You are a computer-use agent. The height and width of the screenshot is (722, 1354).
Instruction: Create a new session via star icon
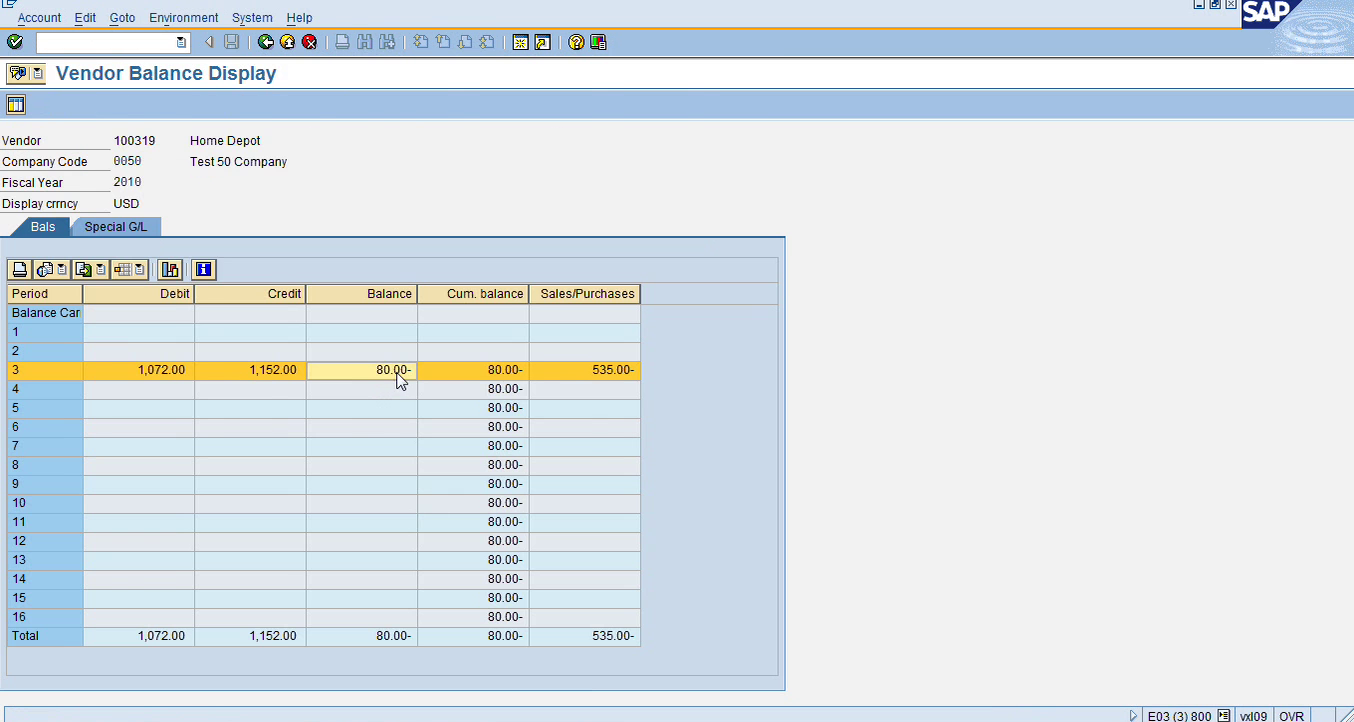[x=520, y=42]
